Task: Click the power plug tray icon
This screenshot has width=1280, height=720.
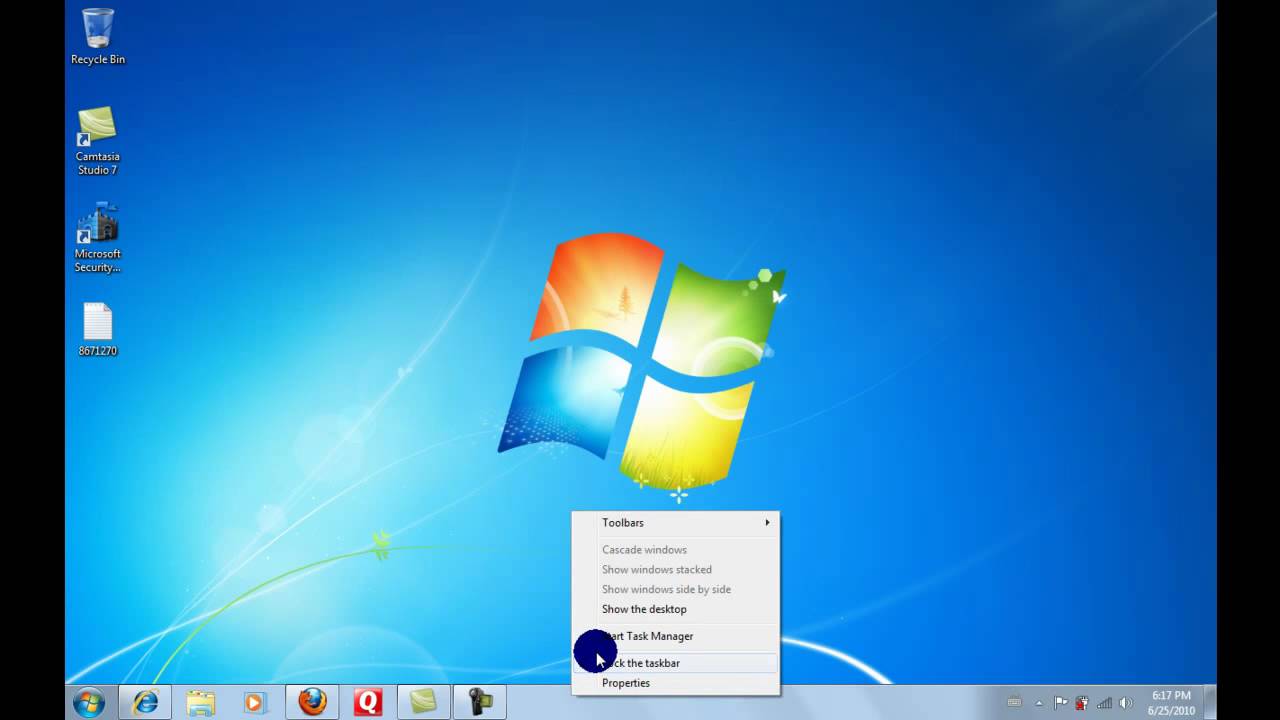Action: click(1082, 703)
